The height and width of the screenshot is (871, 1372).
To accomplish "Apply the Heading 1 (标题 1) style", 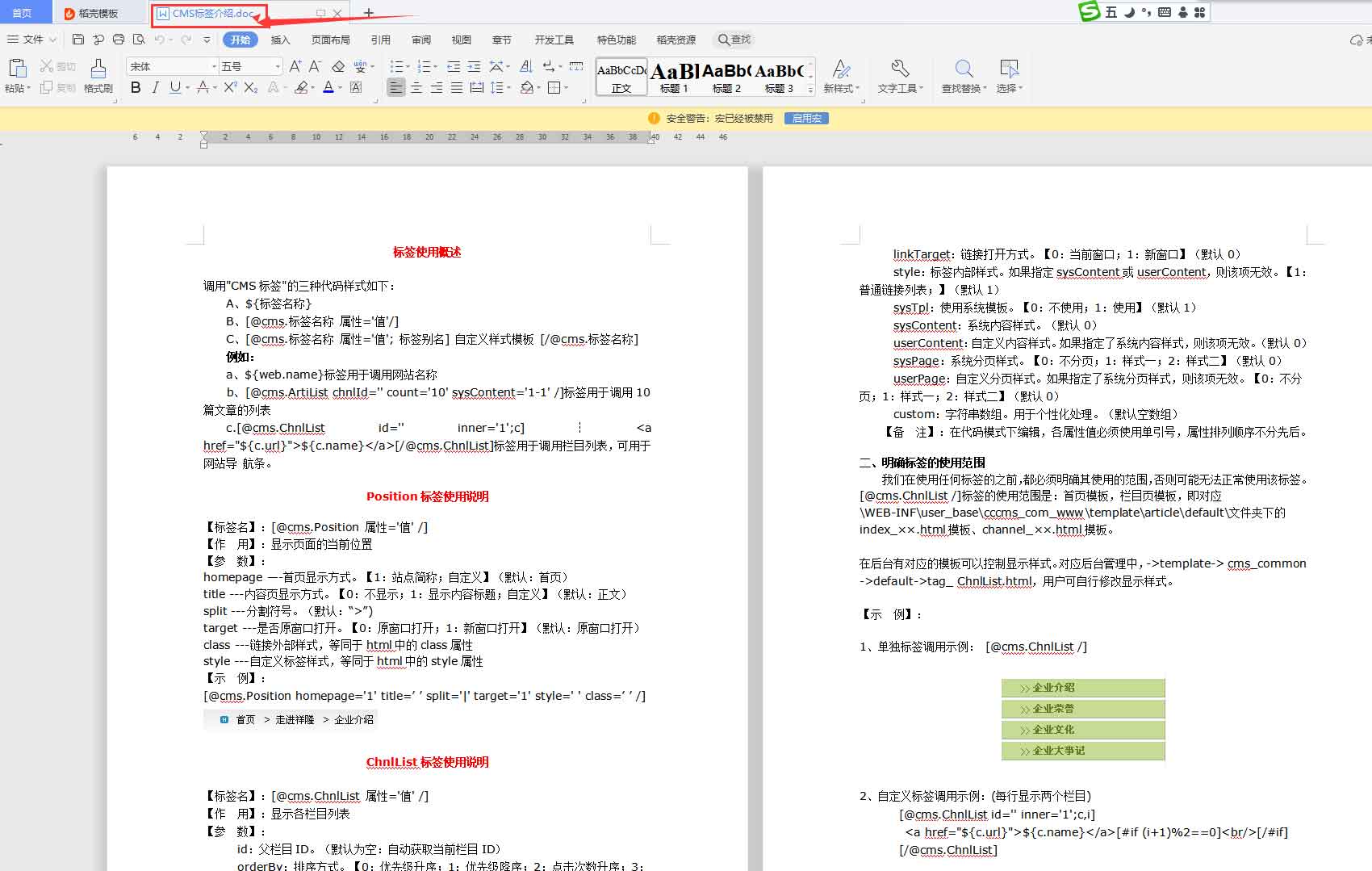I will pyautogui.click(x=675, y=77).
